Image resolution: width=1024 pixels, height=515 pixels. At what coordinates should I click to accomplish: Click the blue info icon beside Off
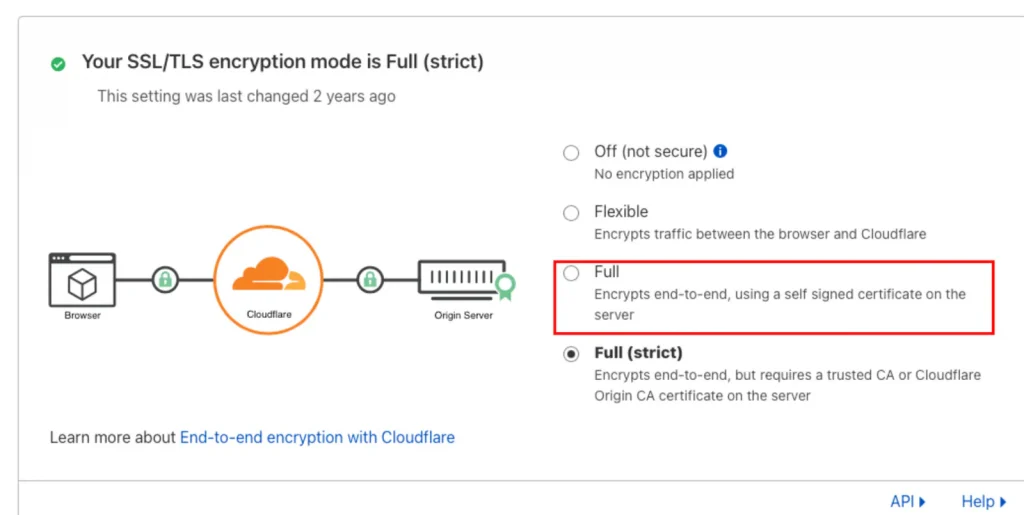720,151
